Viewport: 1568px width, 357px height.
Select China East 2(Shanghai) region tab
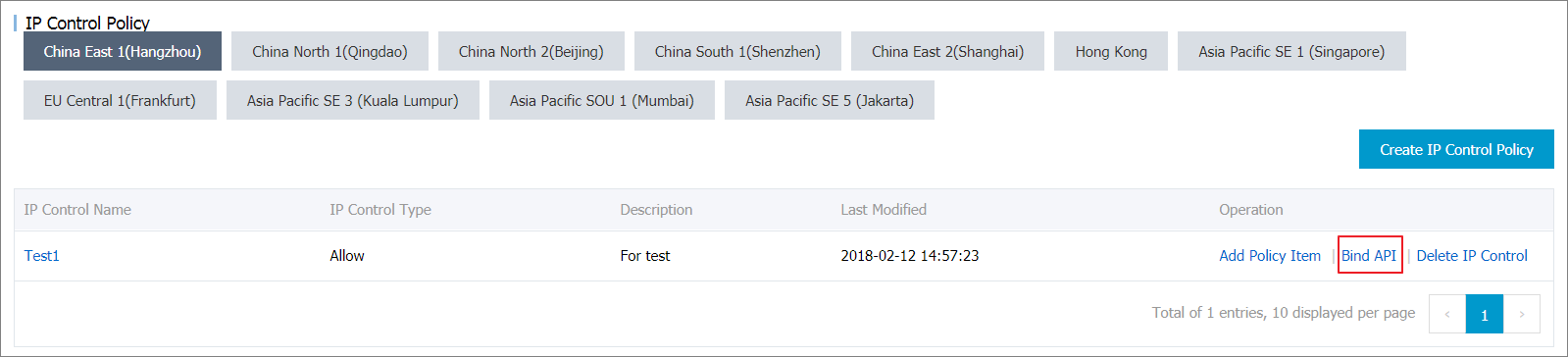point(947,51)
